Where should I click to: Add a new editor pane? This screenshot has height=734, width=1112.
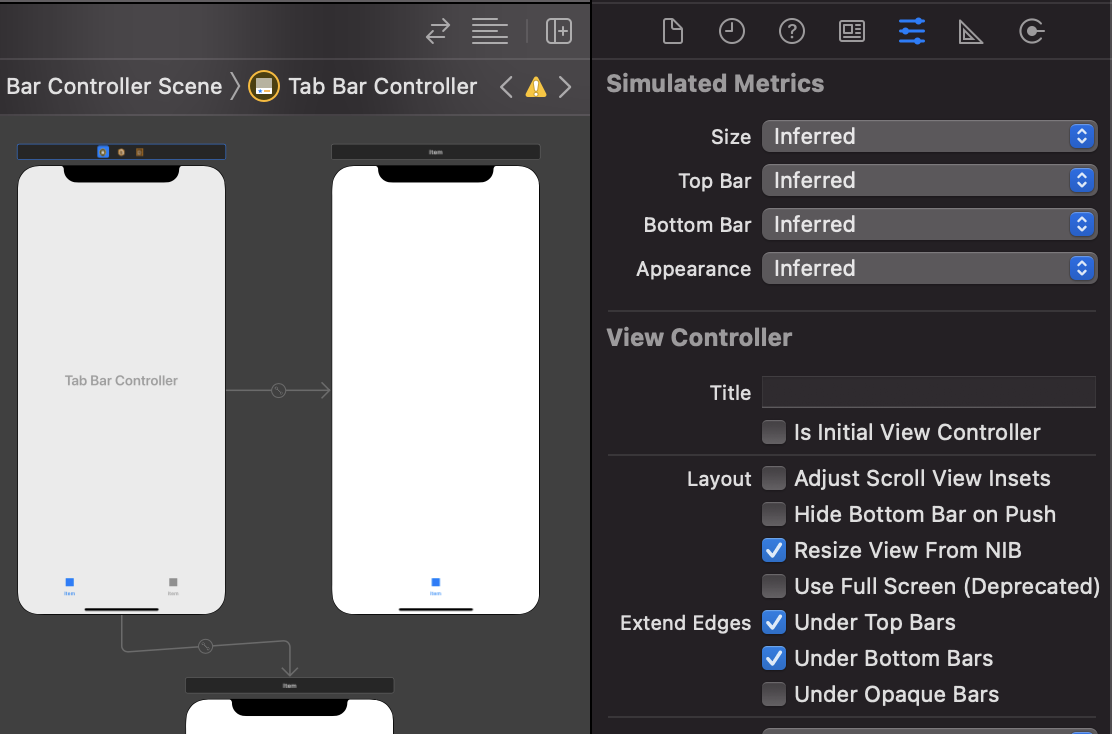(x=559, y=31)
